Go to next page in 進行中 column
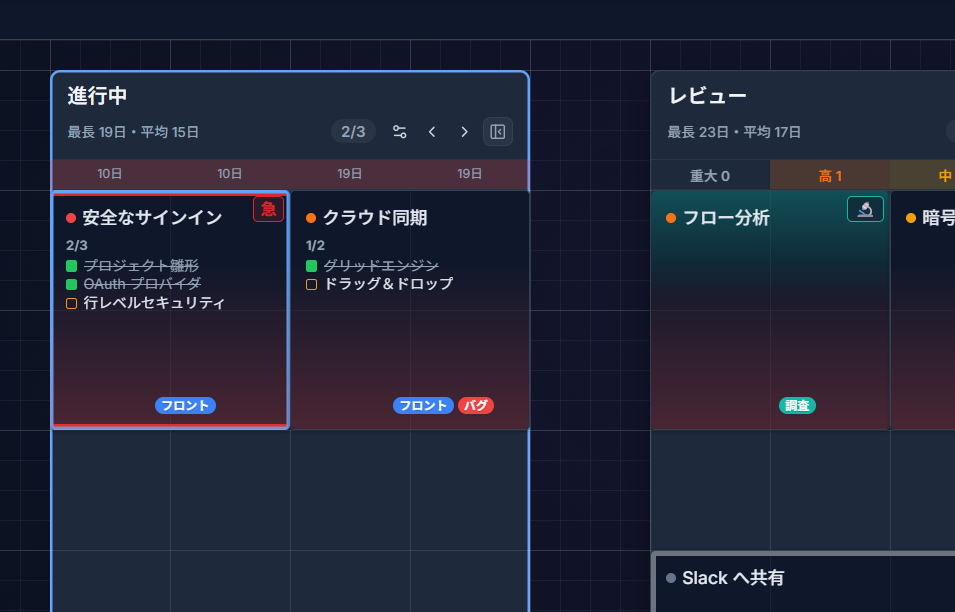The image size is (955, 612). pos(464,132)
